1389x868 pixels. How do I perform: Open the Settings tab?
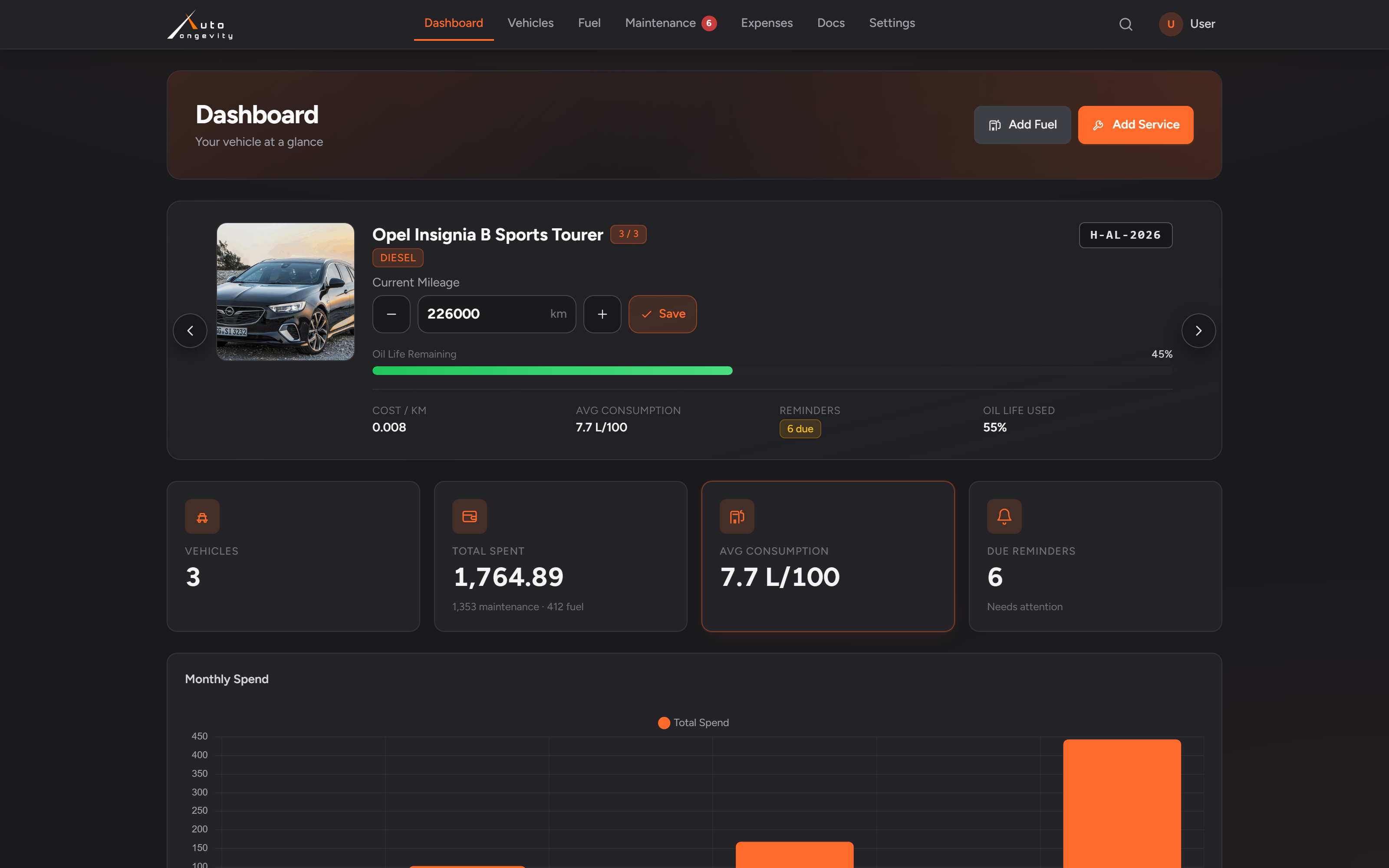point(892,23)
